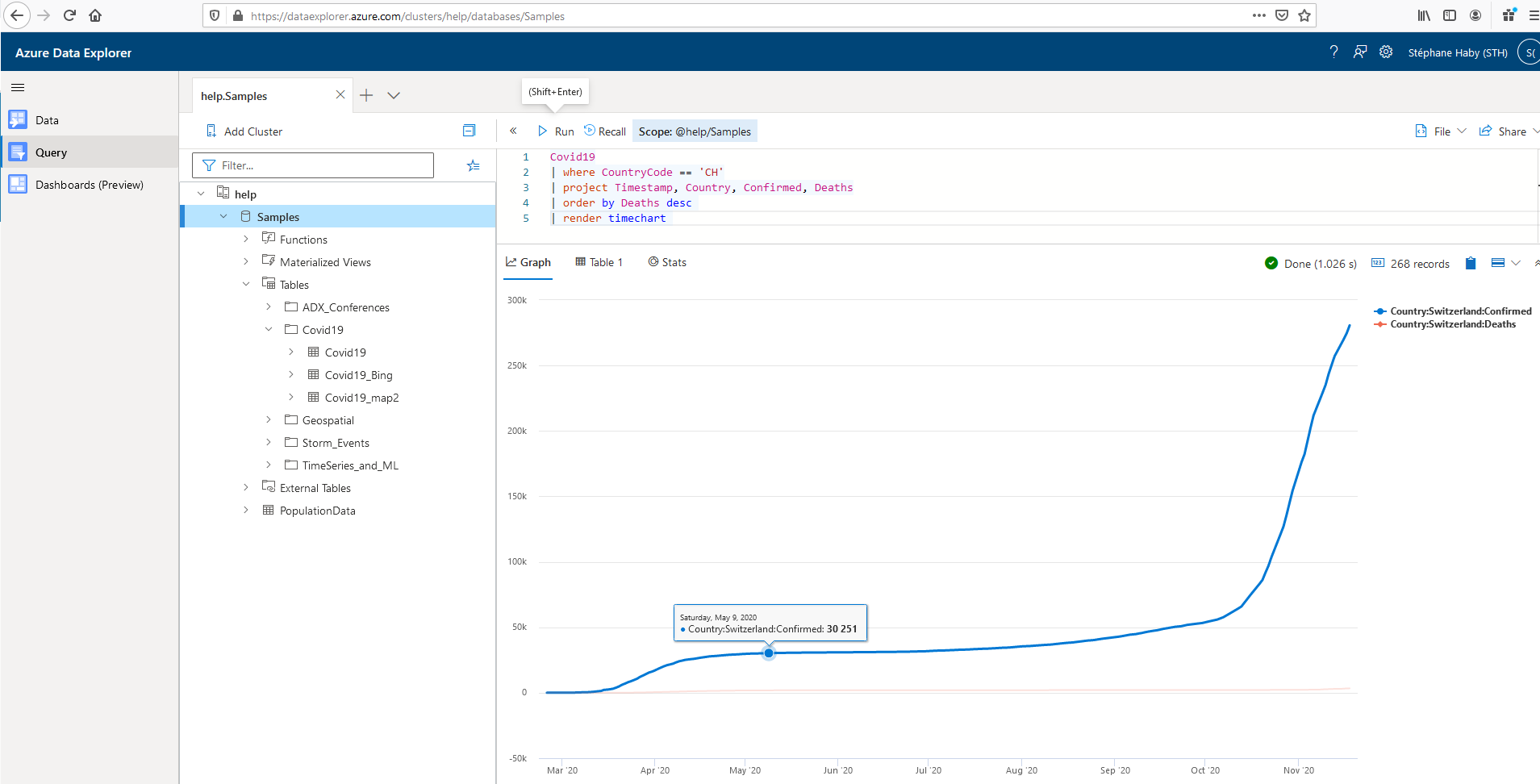Select the PopulationData table
The height and width of the screenshot is (784, 1540).
317,511
